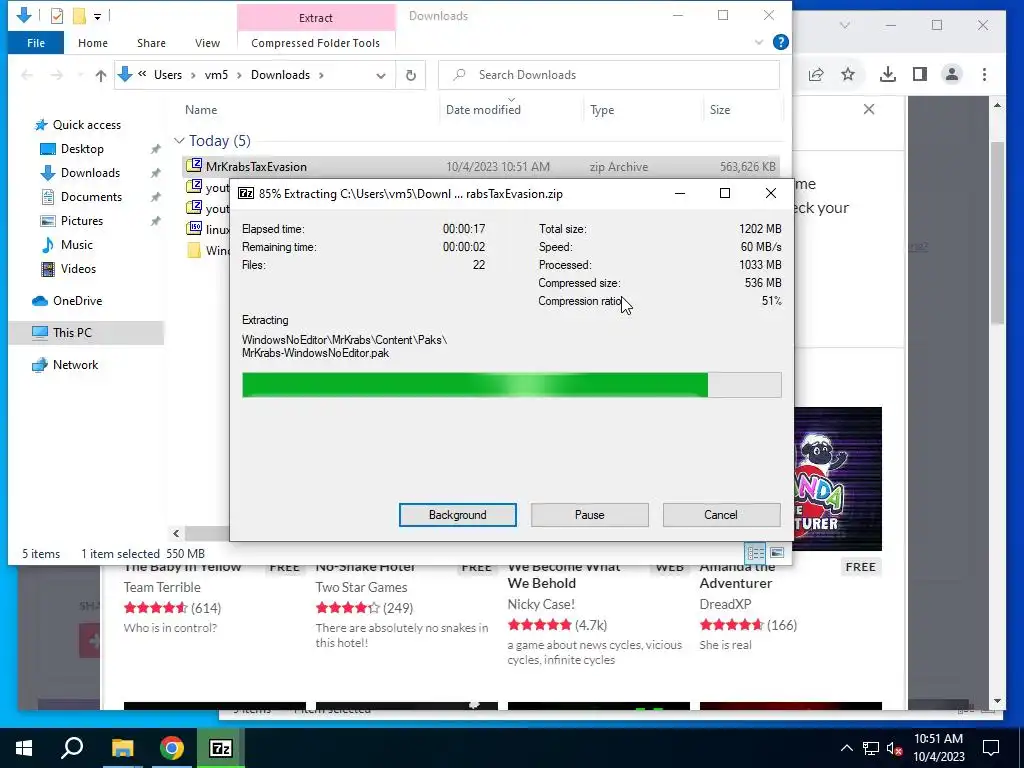Click the MrKrabsTaxEvasion zip archive icon
Image resolution: width=1024 pixels, height=768 pixels.
[194, 165]
